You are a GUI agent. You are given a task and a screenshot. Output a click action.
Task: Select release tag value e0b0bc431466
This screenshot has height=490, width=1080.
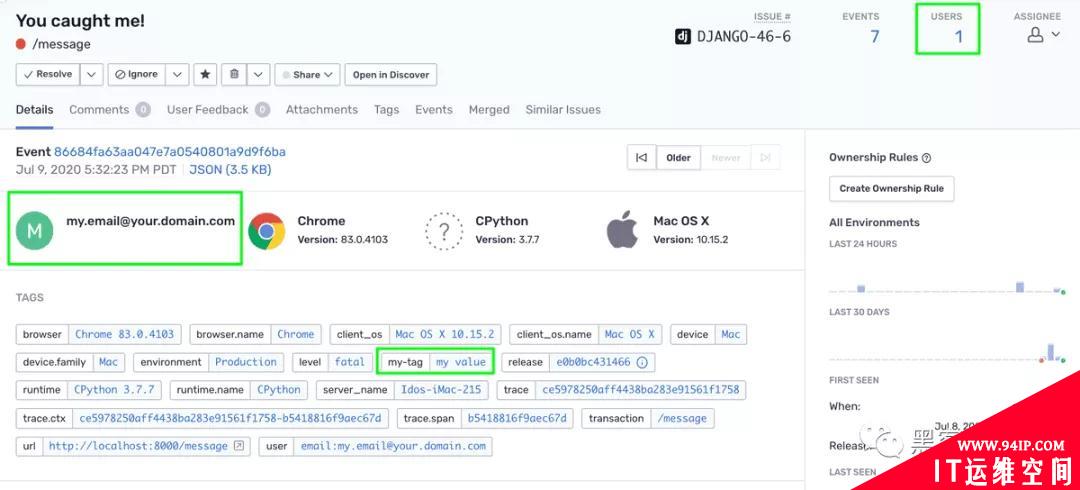593,362
